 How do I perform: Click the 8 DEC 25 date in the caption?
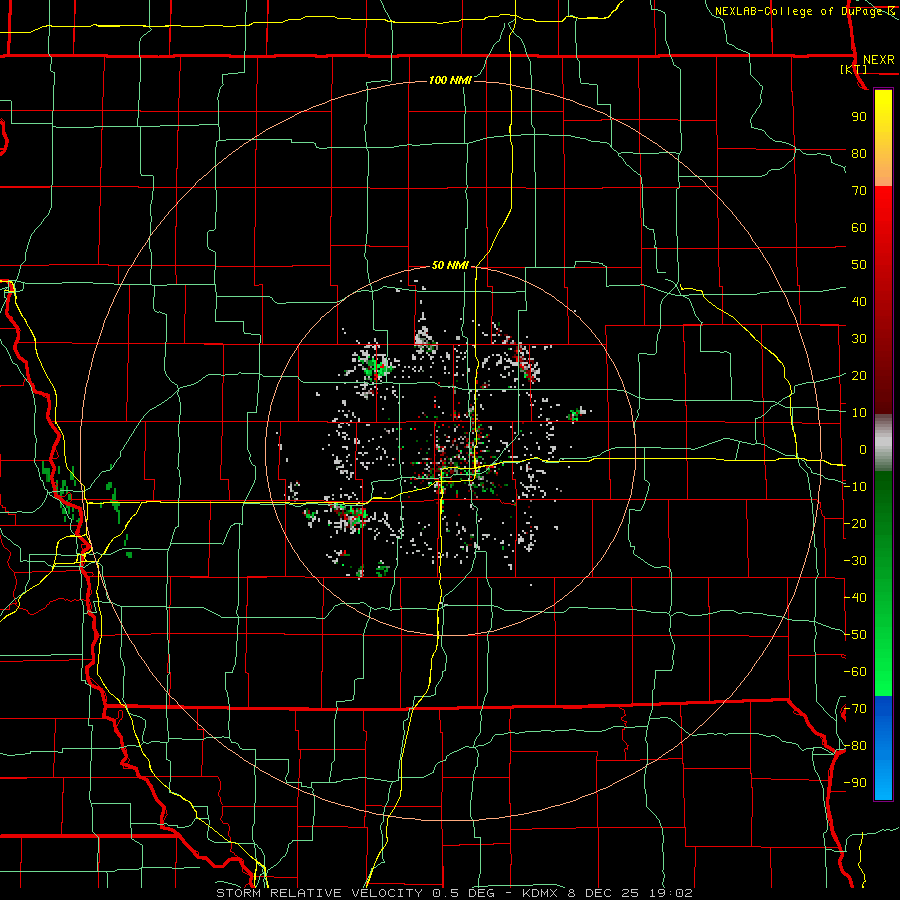pos(606,893)
